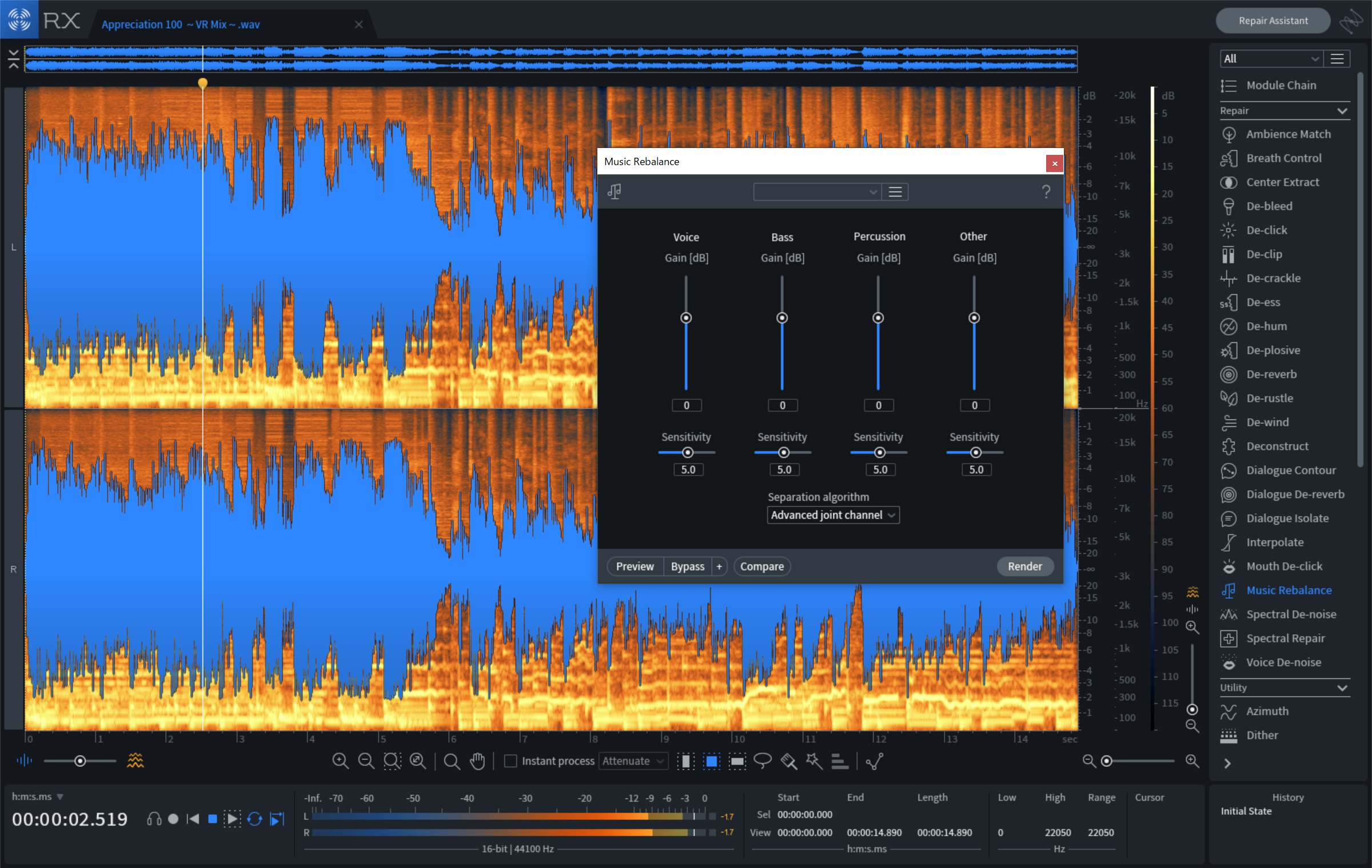Expand the module panel arrow at bottom
Viewport: 1372px width, 868px height.
click(x=1227, y=763)
